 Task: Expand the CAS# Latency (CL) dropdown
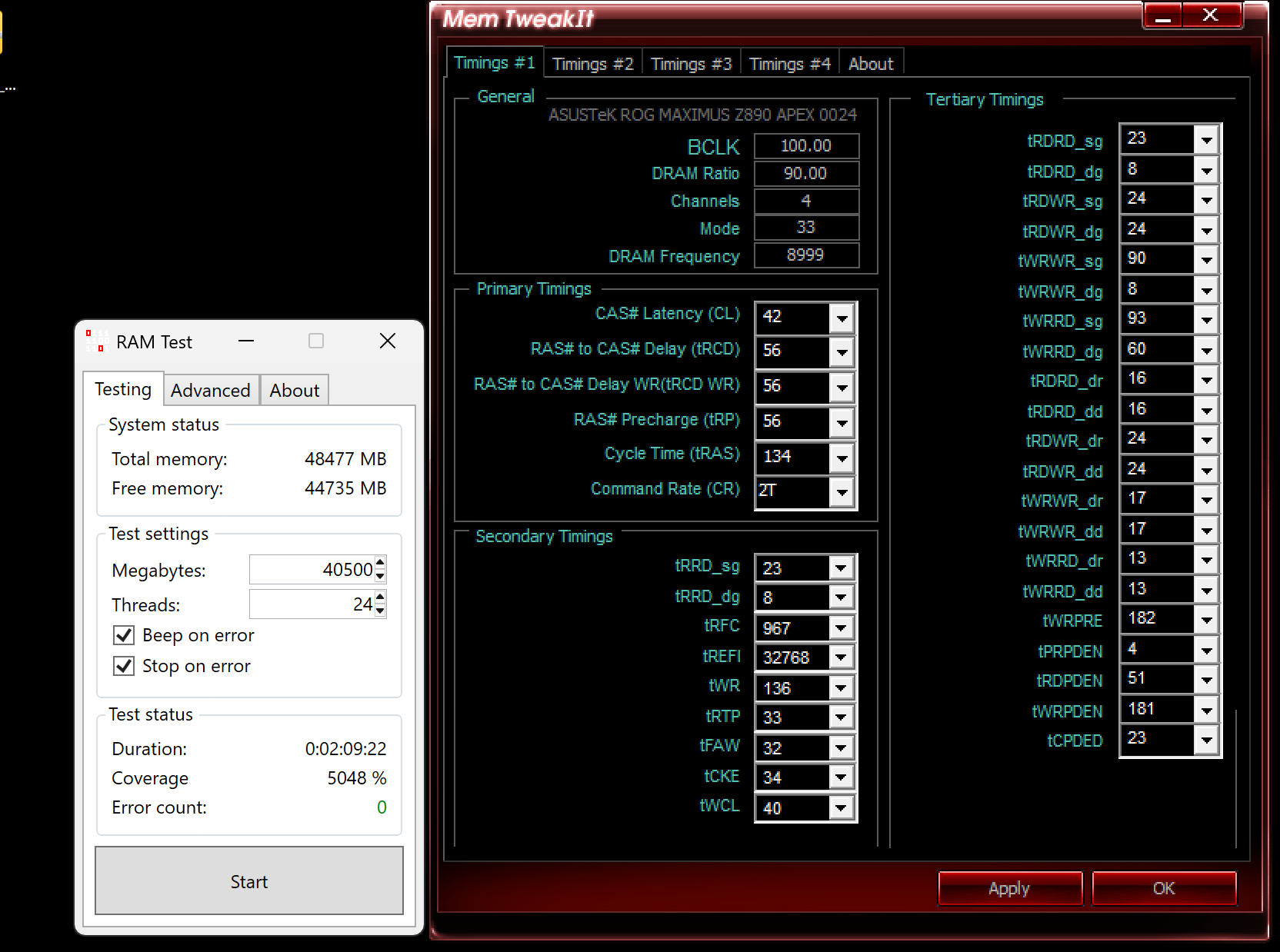click(x=842, y=318)
